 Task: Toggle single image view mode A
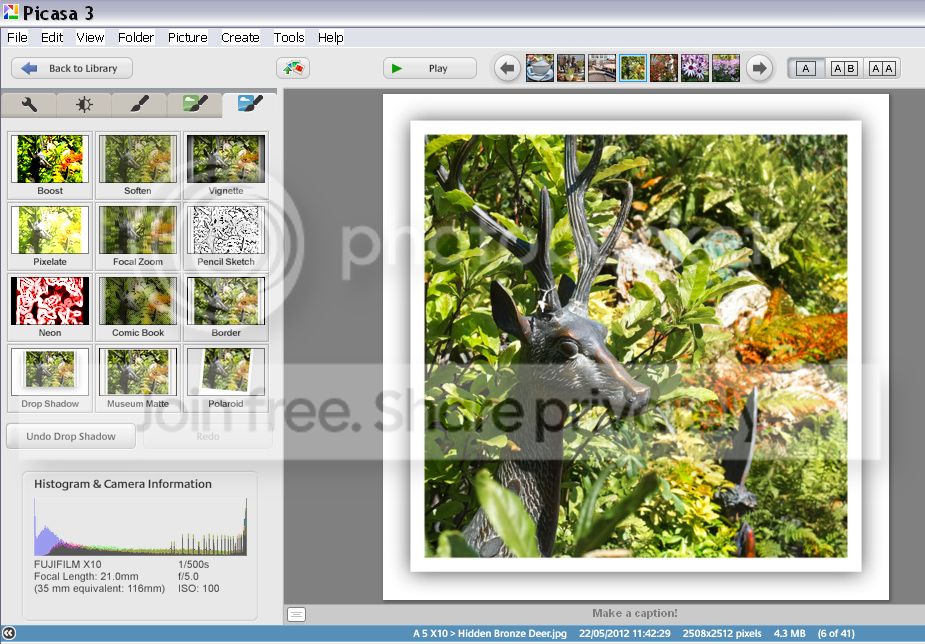point(807,68)
